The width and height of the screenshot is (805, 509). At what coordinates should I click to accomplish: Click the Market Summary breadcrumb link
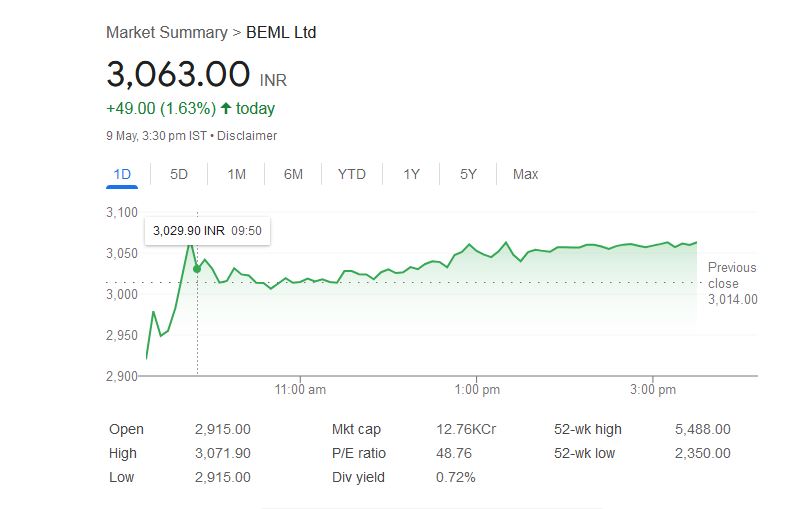tap(166, 32)
